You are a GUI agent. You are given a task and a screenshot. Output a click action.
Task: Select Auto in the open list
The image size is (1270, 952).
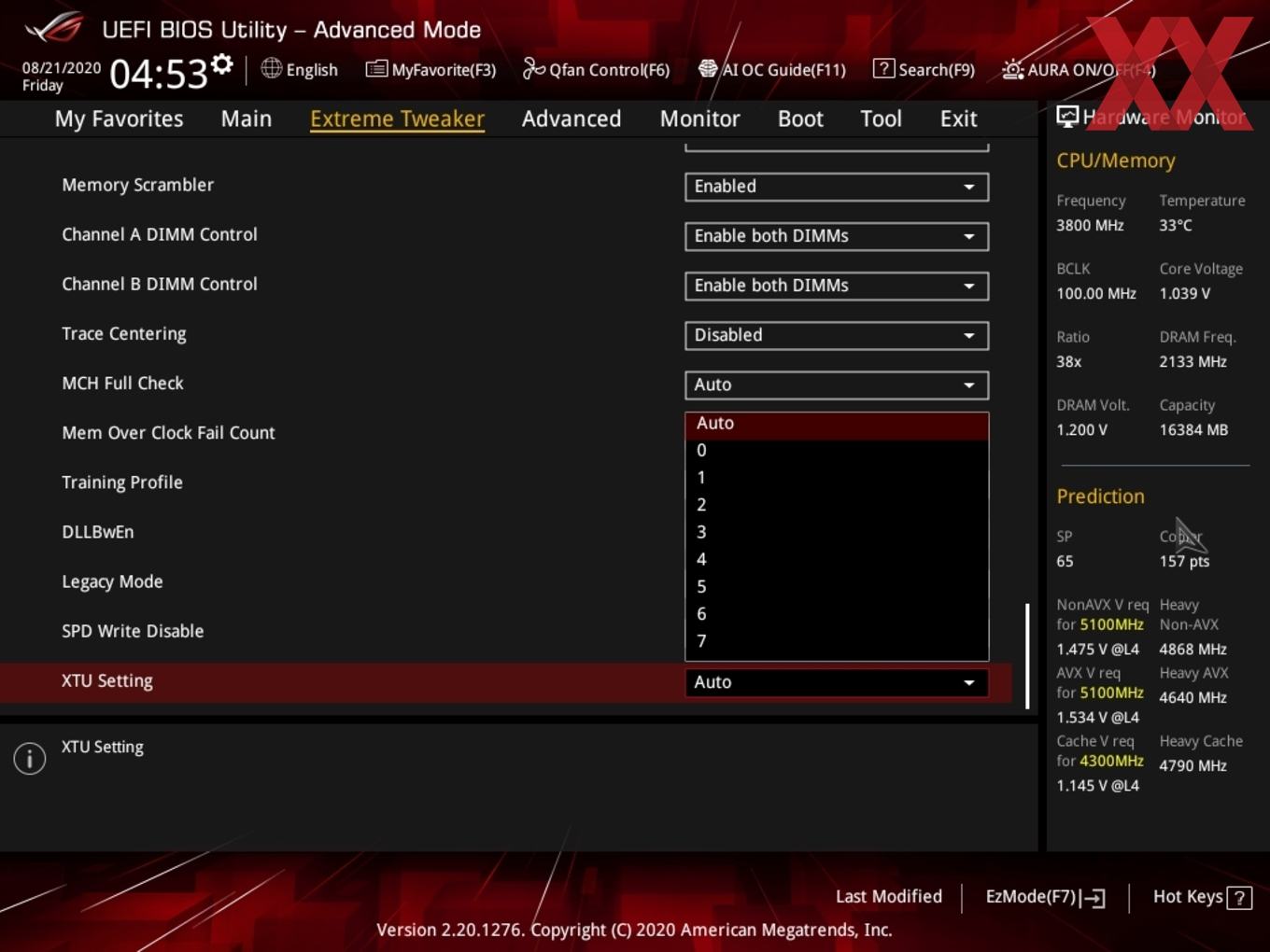click(x=837, y=424)
